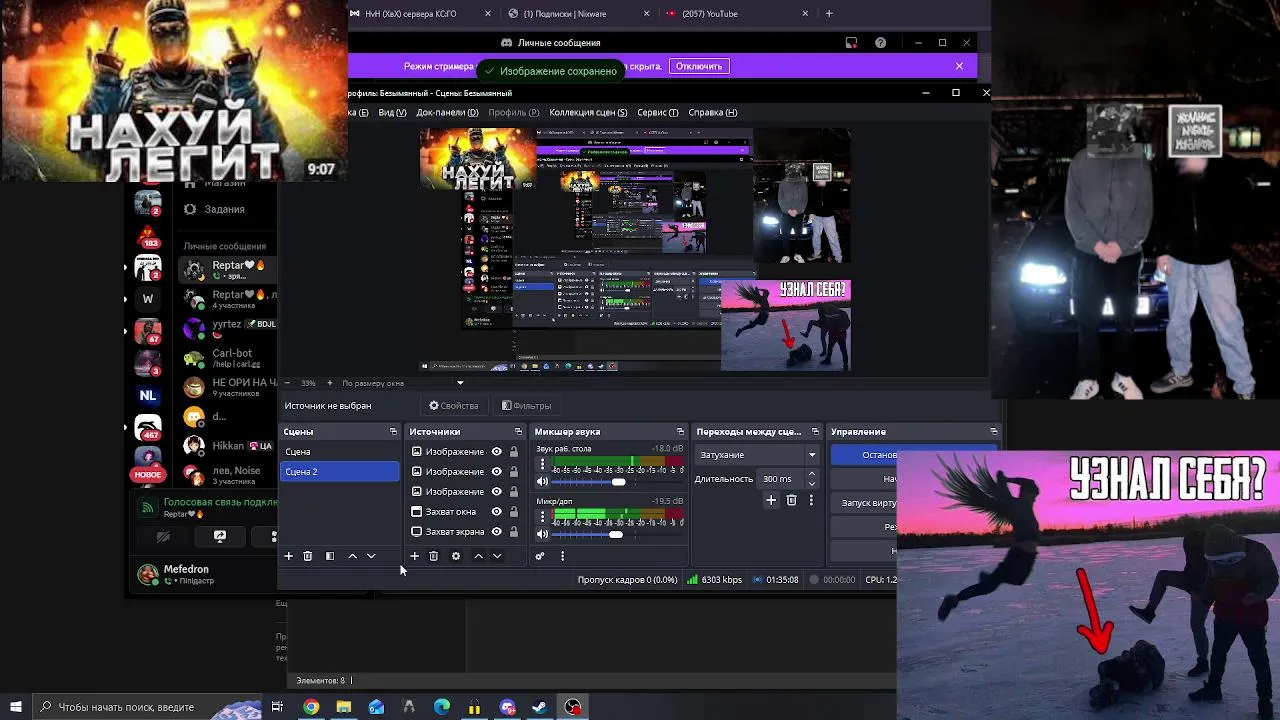Open new browser tab with plus
The height and width of the screenshot is (720, 1280).
point(829,14)
